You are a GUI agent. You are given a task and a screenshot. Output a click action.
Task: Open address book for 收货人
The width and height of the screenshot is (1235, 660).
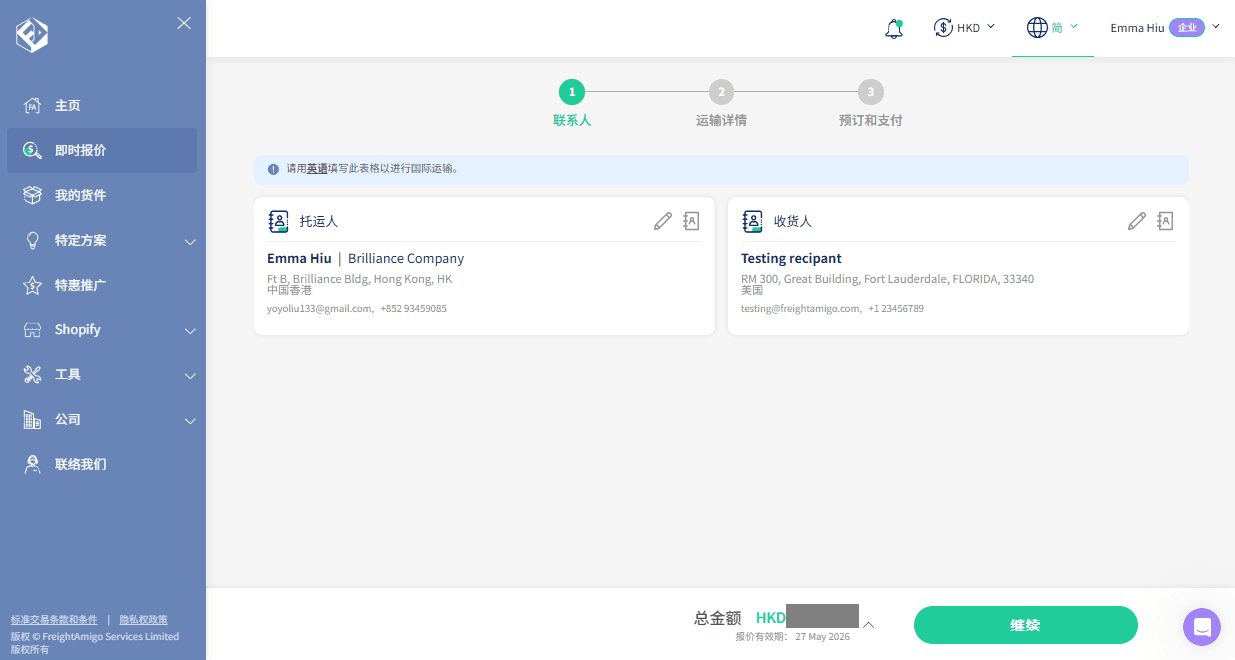pos(1165,221)
